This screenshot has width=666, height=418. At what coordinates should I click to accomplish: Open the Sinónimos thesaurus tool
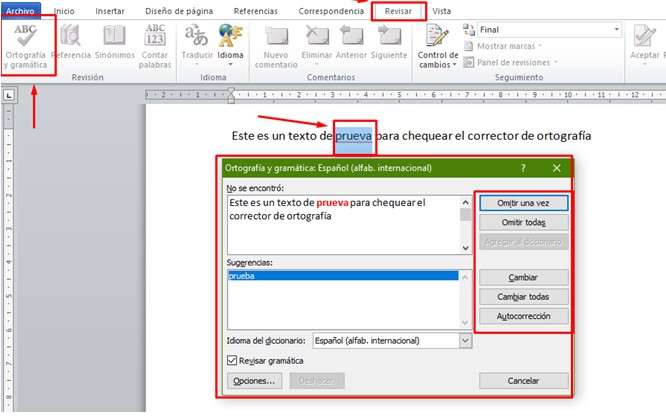click(115, 42)
